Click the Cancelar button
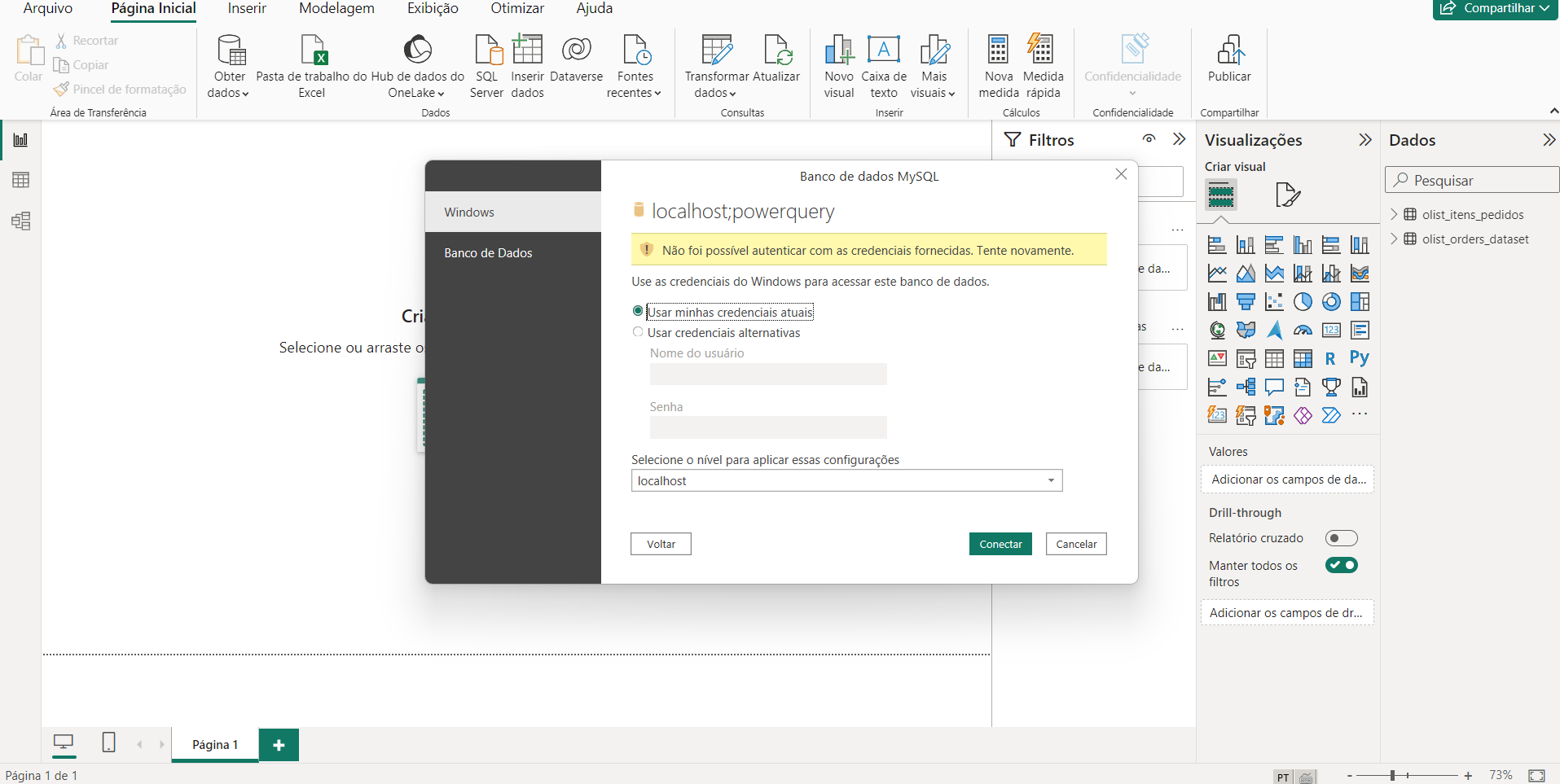This screenshot has height=784, width=1560. (1076, 544)
